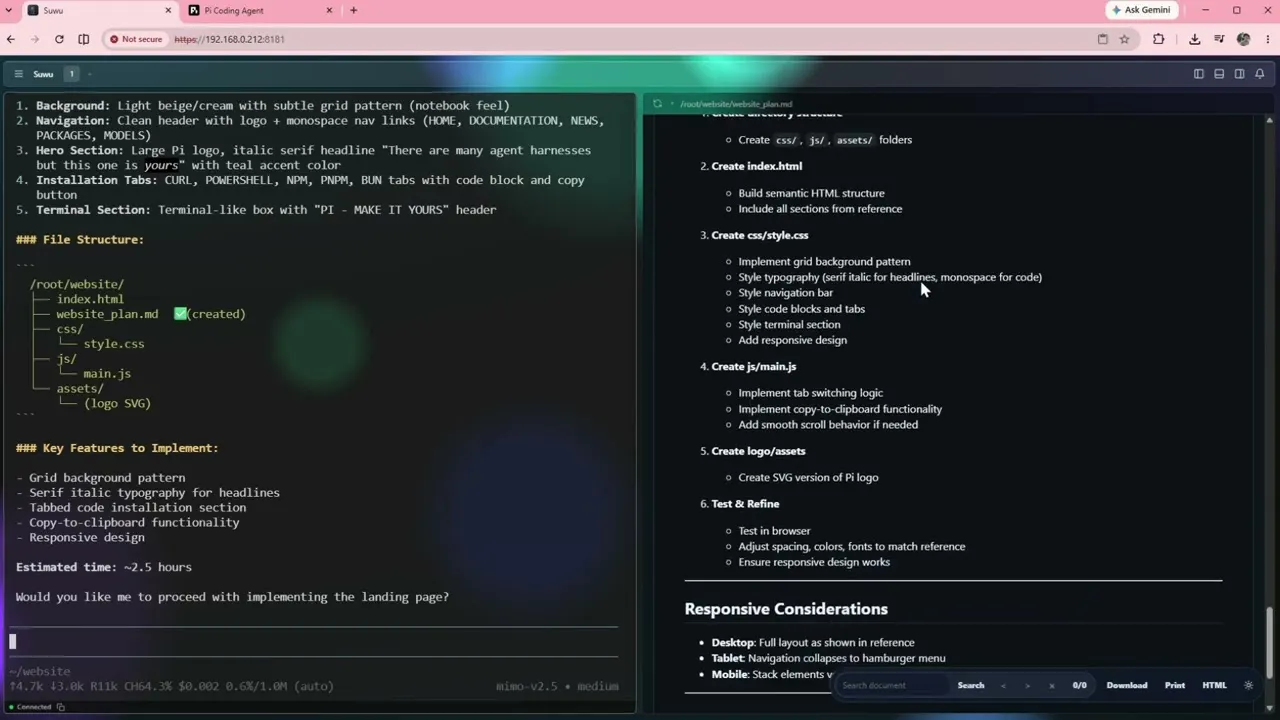Click "Create js/main.js" step heading
Viewport: 1280px width, 720px height.
[754, 367]
